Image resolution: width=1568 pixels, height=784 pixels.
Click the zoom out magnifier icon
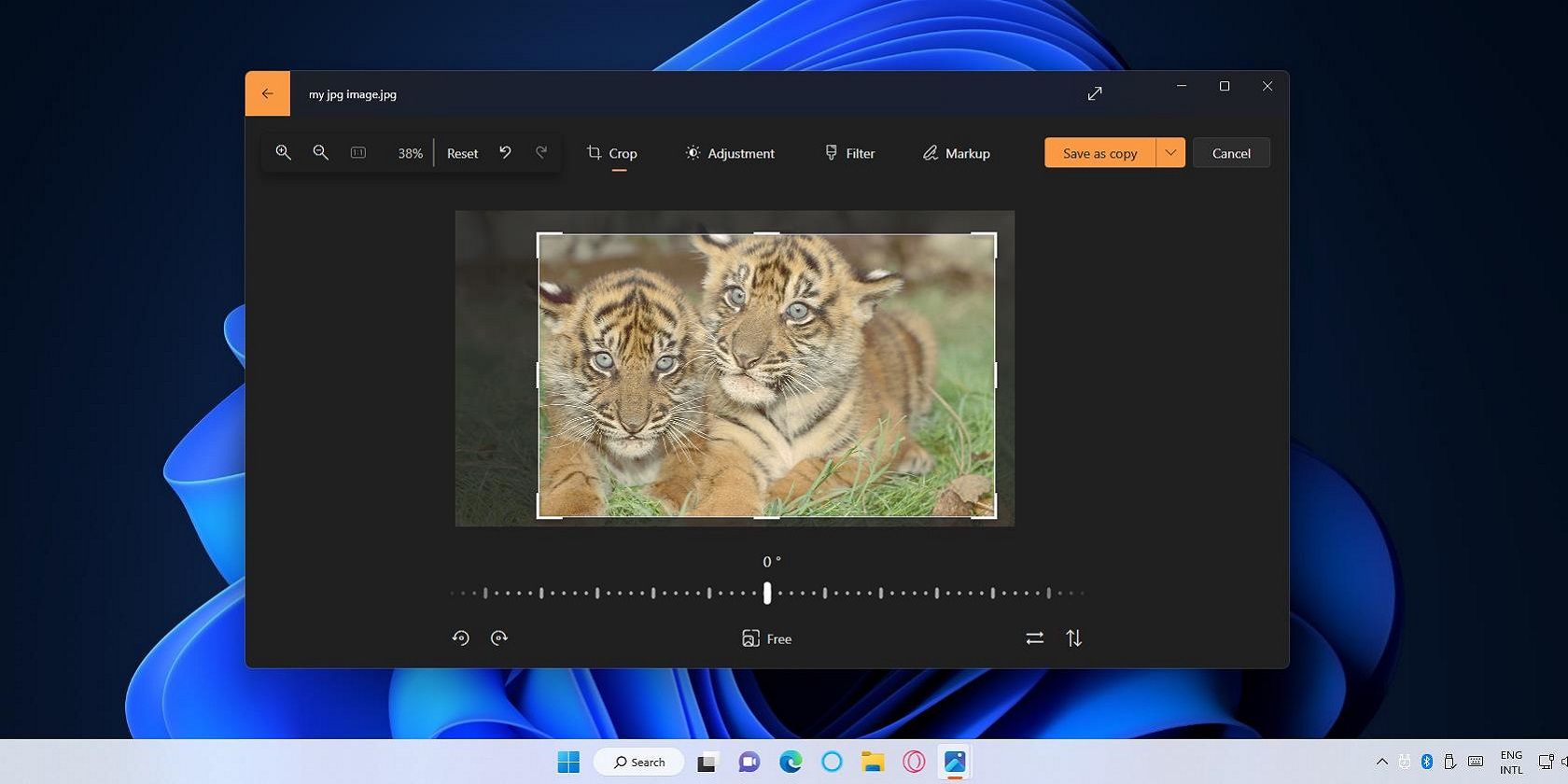pyautogui.click(x=320, y=152)
